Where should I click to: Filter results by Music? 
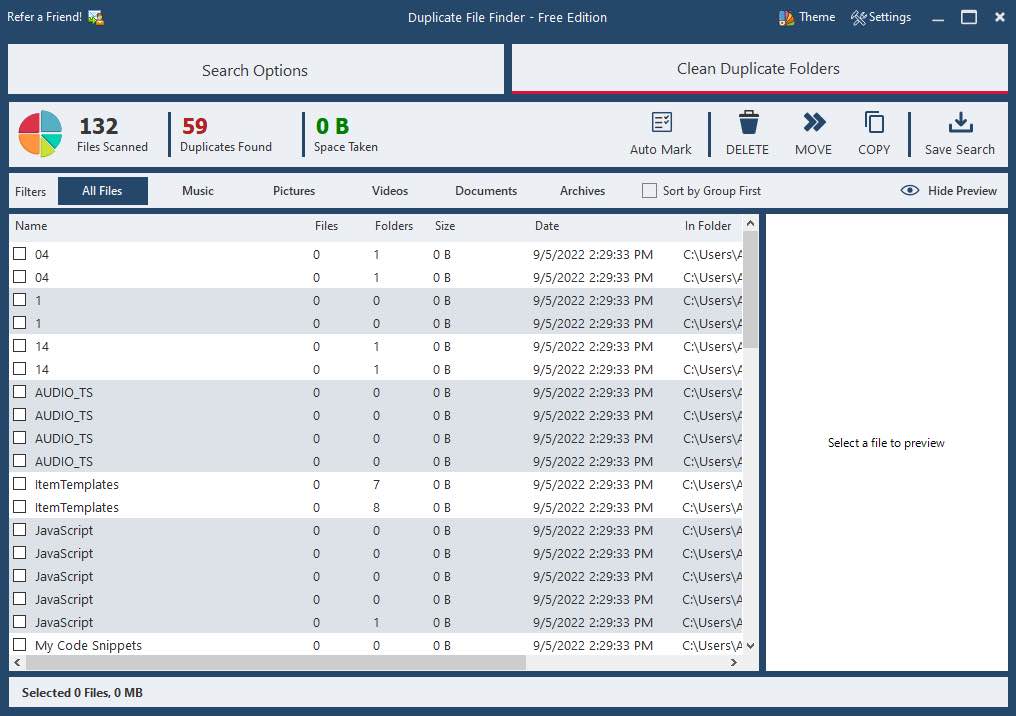coord(198,191)
